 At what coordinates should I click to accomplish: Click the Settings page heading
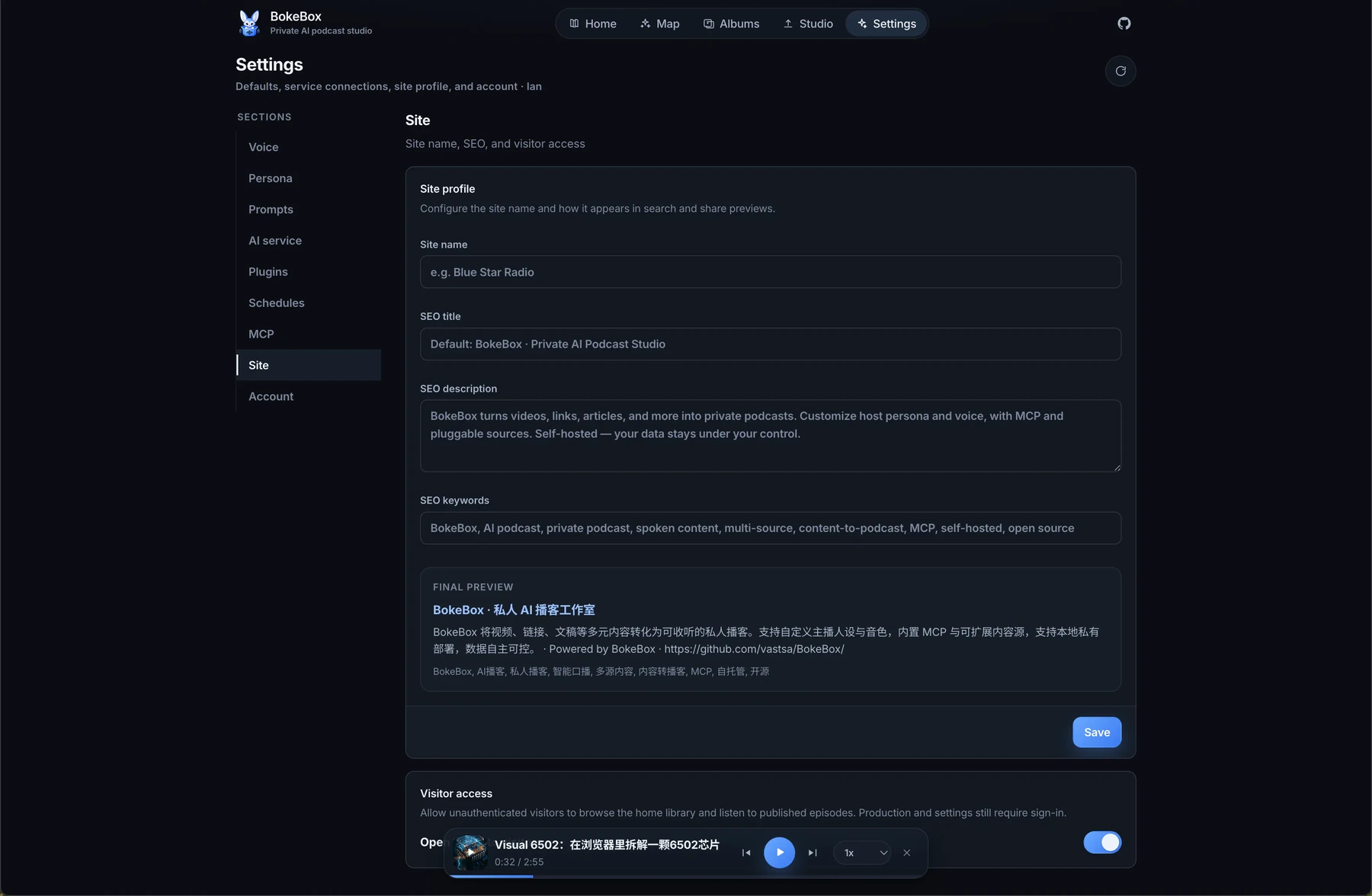[x=269, y=65]
